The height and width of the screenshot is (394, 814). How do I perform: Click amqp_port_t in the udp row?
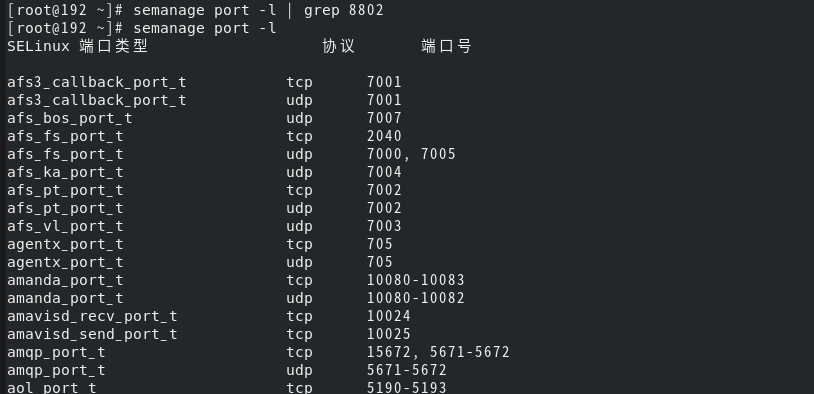56,370
